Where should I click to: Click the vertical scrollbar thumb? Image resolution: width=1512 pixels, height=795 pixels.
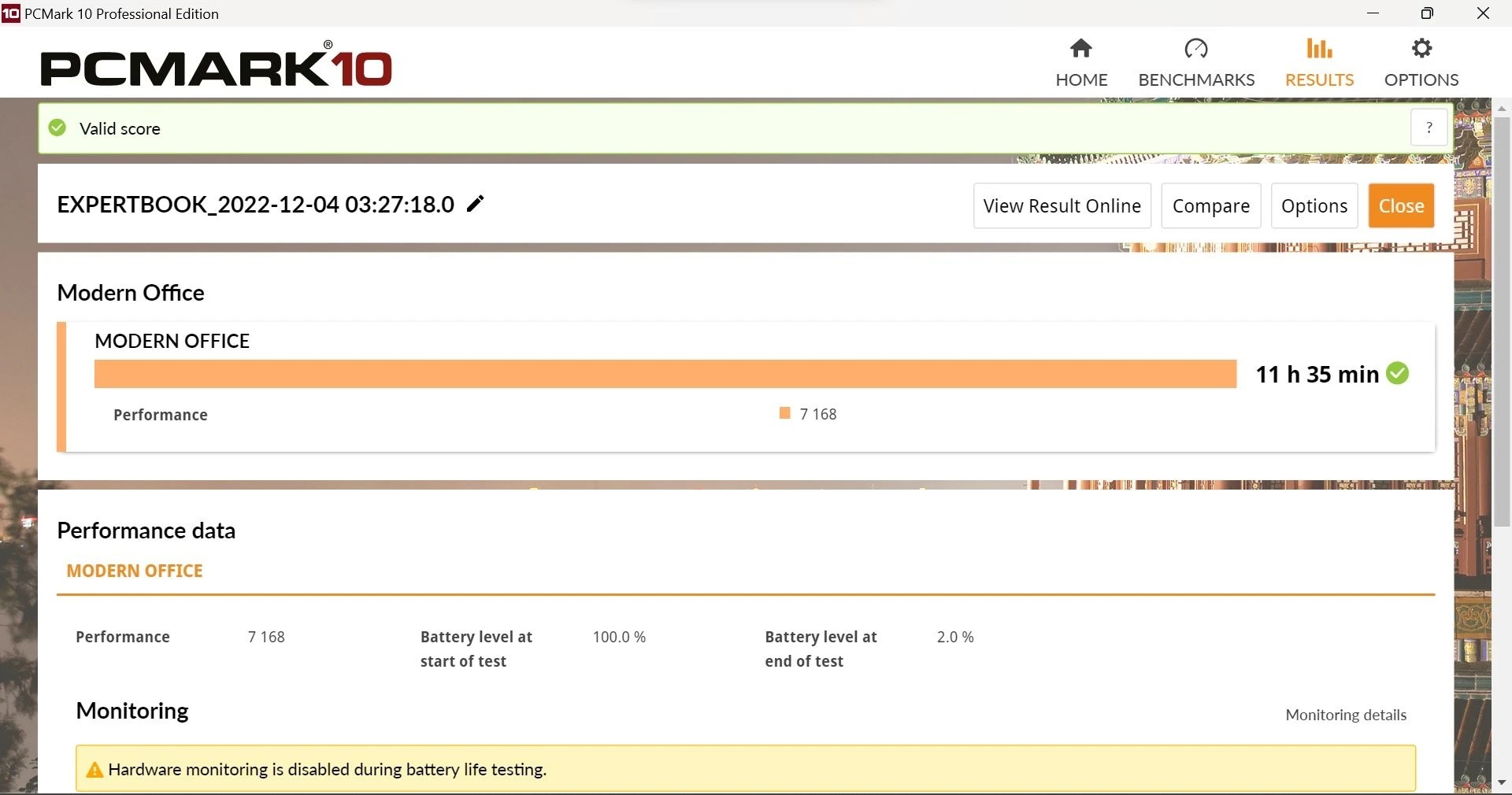pyautogui.click(x=1503, y=322)
